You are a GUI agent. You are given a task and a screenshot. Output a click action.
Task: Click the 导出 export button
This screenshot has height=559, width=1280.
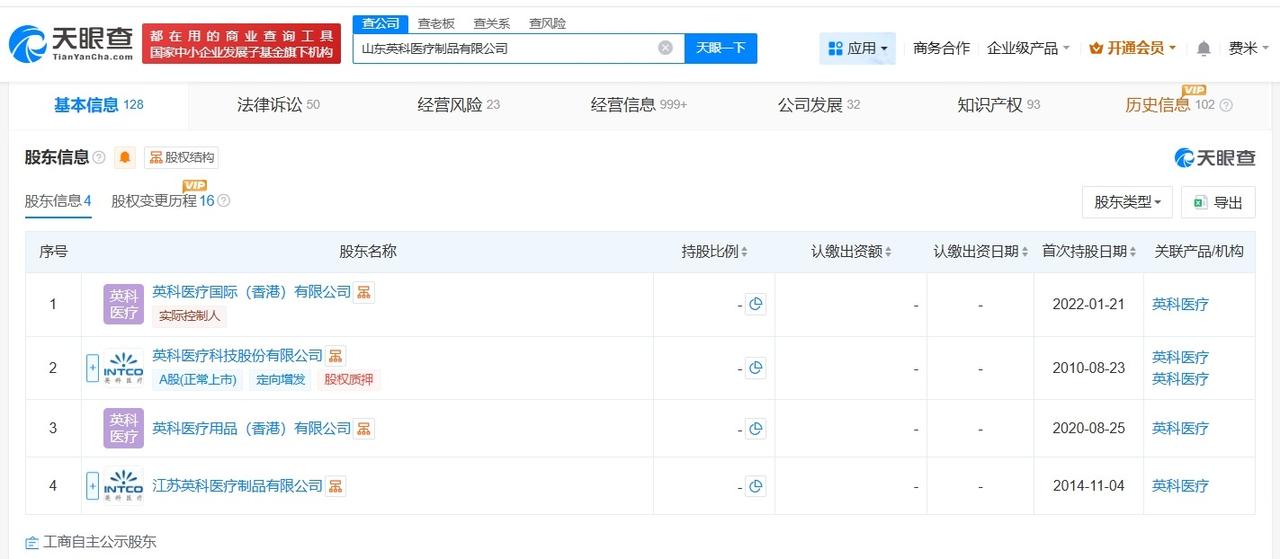(1217, 202)
